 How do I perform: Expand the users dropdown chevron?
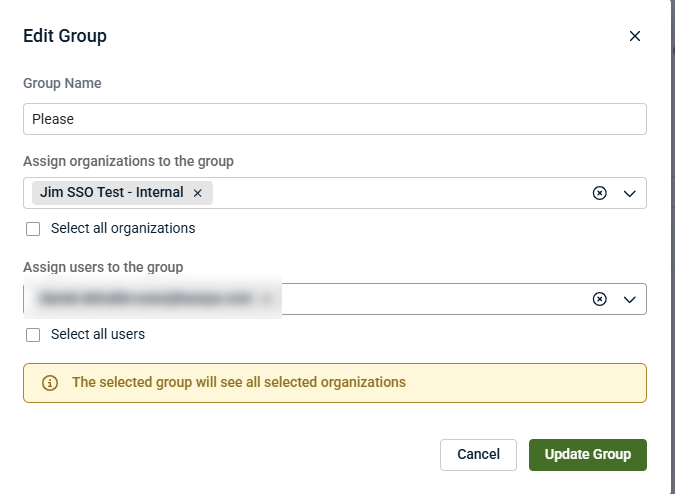pos(630,299)
